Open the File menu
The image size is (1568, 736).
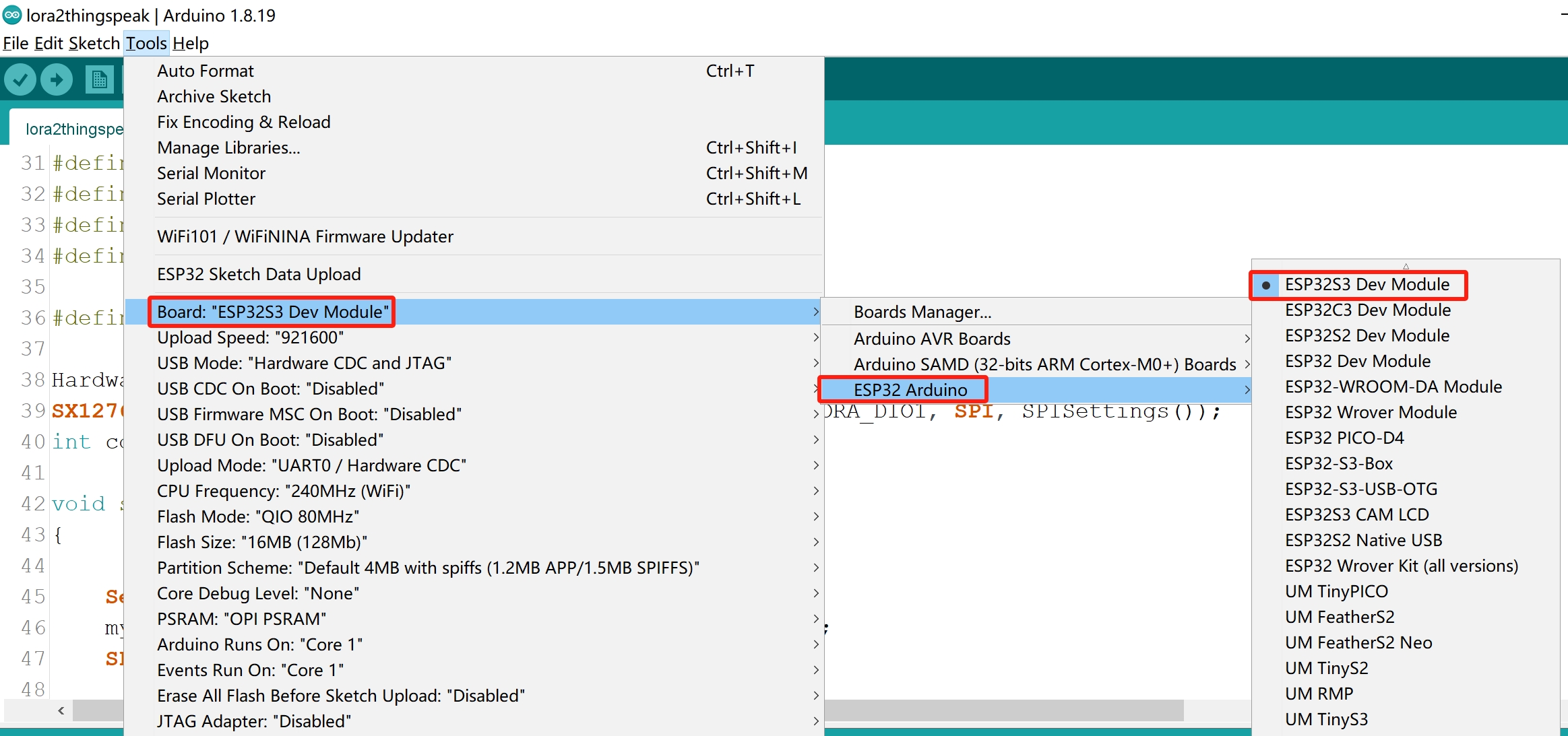coord(15,43)
